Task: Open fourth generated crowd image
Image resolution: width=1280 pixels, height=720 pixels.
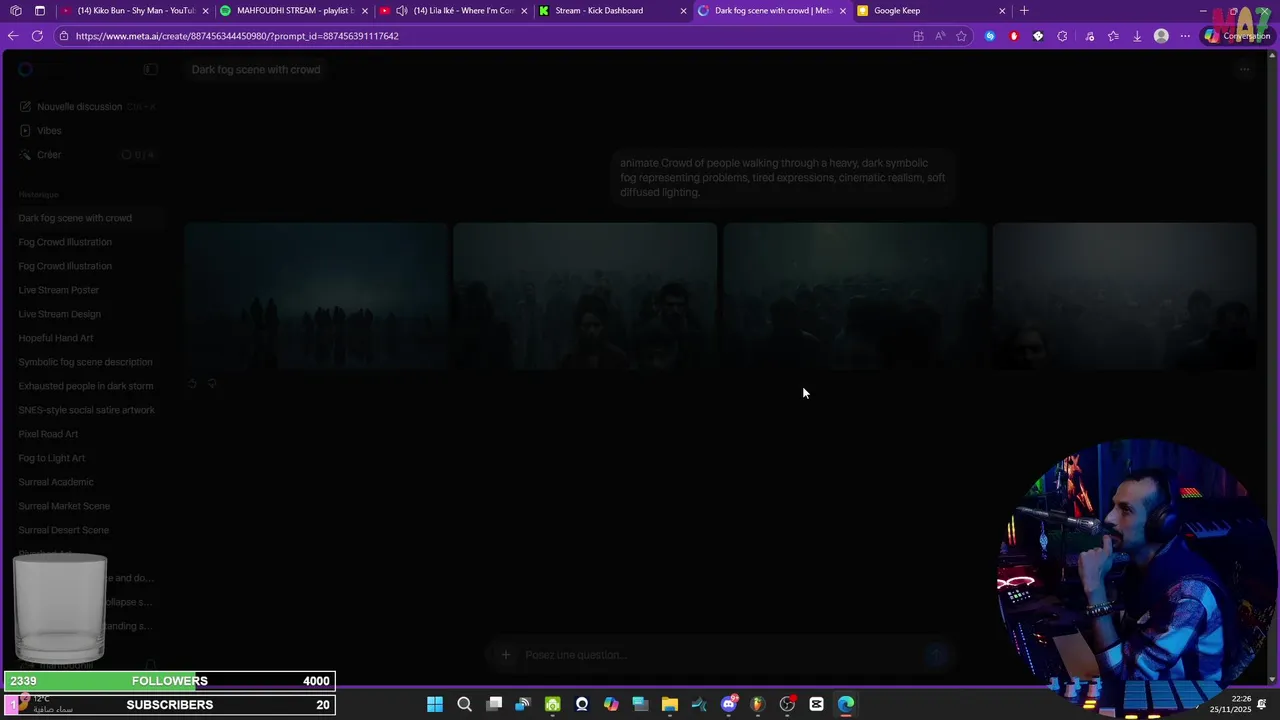Action: click(x=1124, y=296)
